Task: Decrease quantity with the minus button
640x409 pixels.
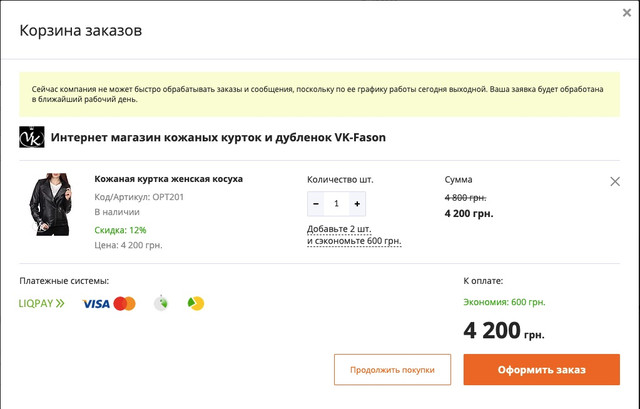Action: 316,204
